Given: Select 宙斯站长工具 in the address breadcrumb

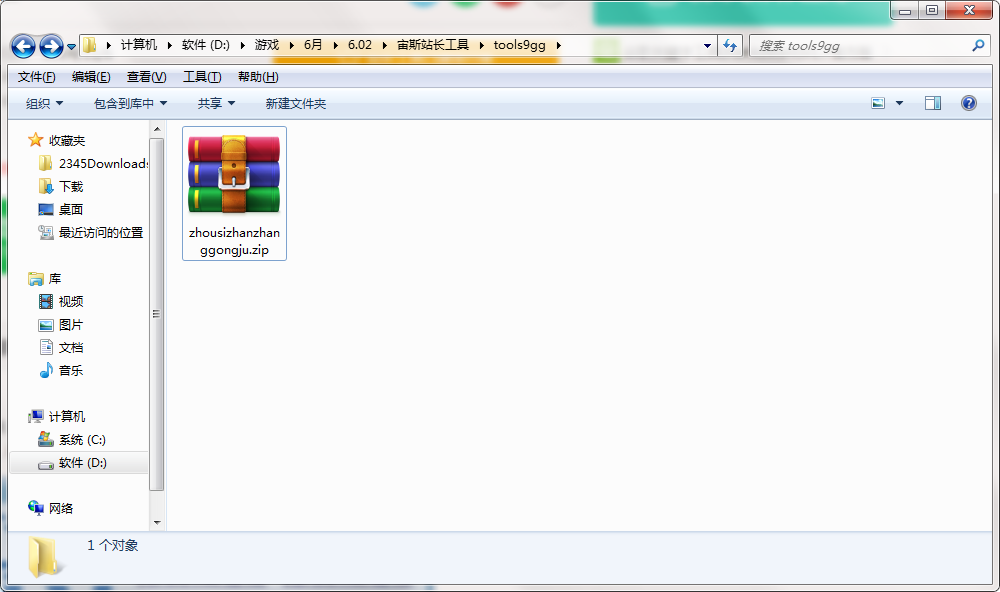Looking at the screenshot, I should [x=432, y=45].
